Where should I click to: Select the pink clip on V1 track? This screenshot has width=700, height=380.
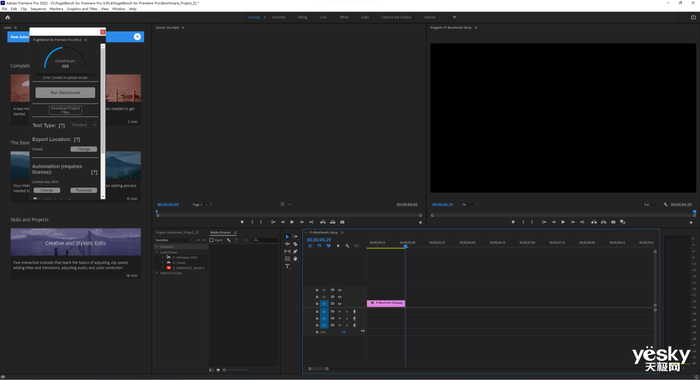coord(386,303)
